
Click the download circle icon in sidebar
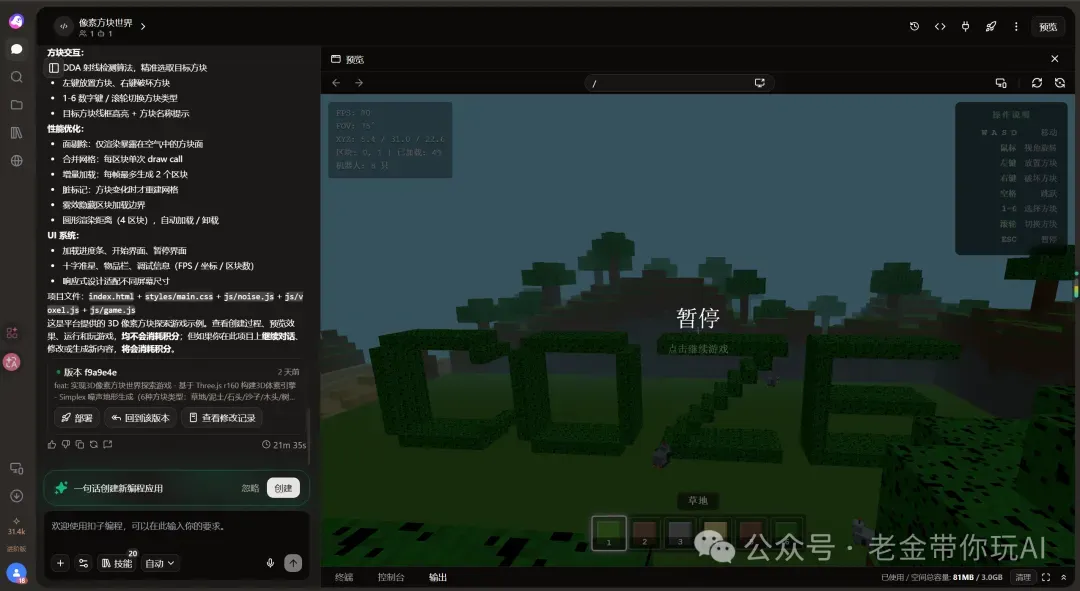tap(17, 496)
